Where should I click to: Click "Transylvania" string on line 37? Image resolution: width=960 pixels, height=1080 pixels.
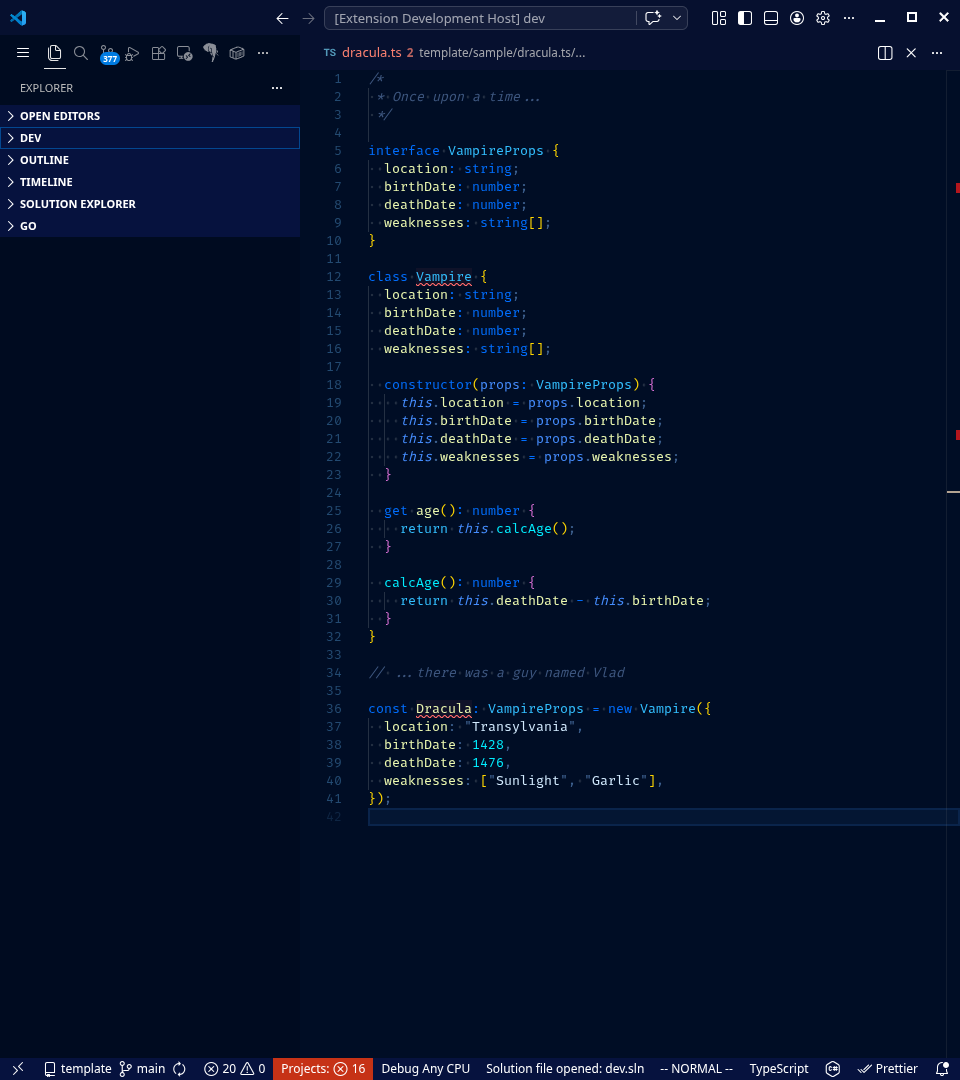pos(520,726)
